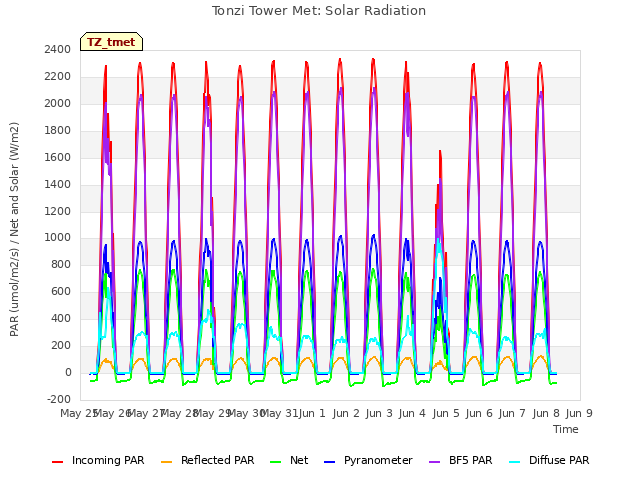Select the Incoming PAR legend label
Screen dimensions: 640x480
pos(108,460)
